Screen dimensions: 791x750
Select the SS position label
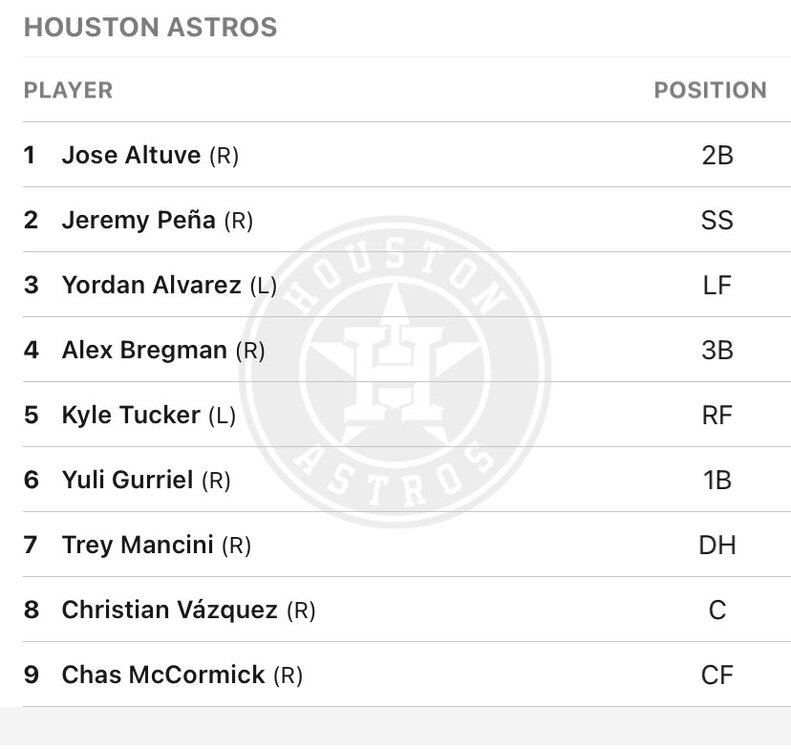pyautogui.click(x=717, y=221)
